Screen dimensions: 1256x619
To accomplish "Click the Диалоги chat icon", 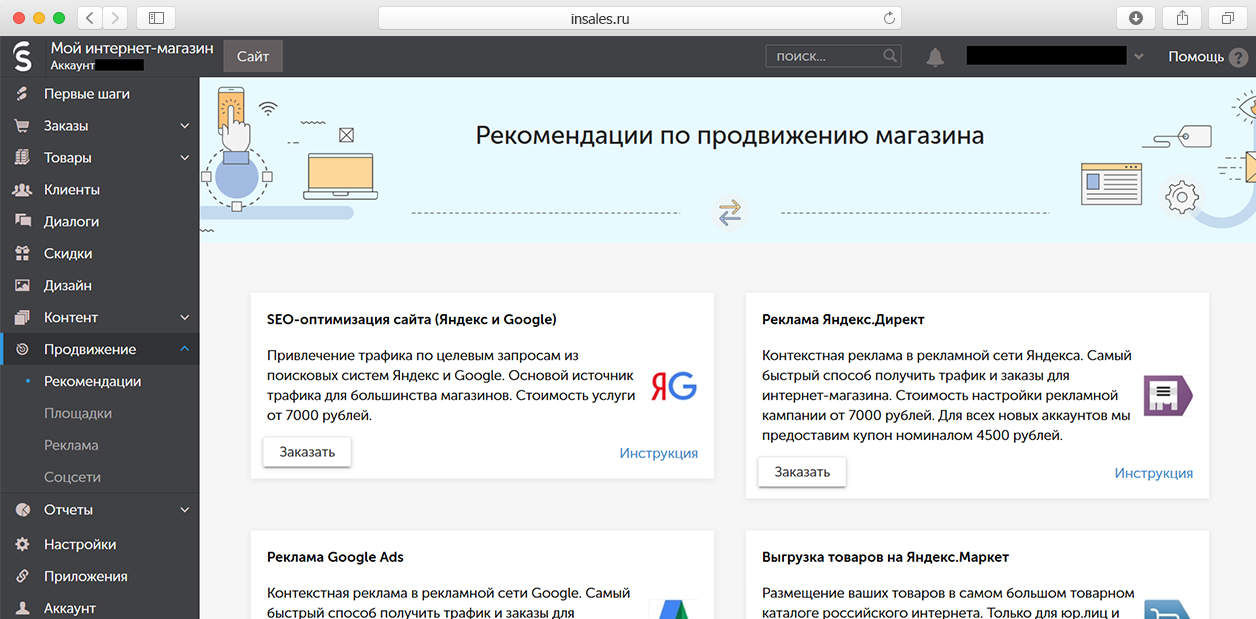I will point(22,222).
